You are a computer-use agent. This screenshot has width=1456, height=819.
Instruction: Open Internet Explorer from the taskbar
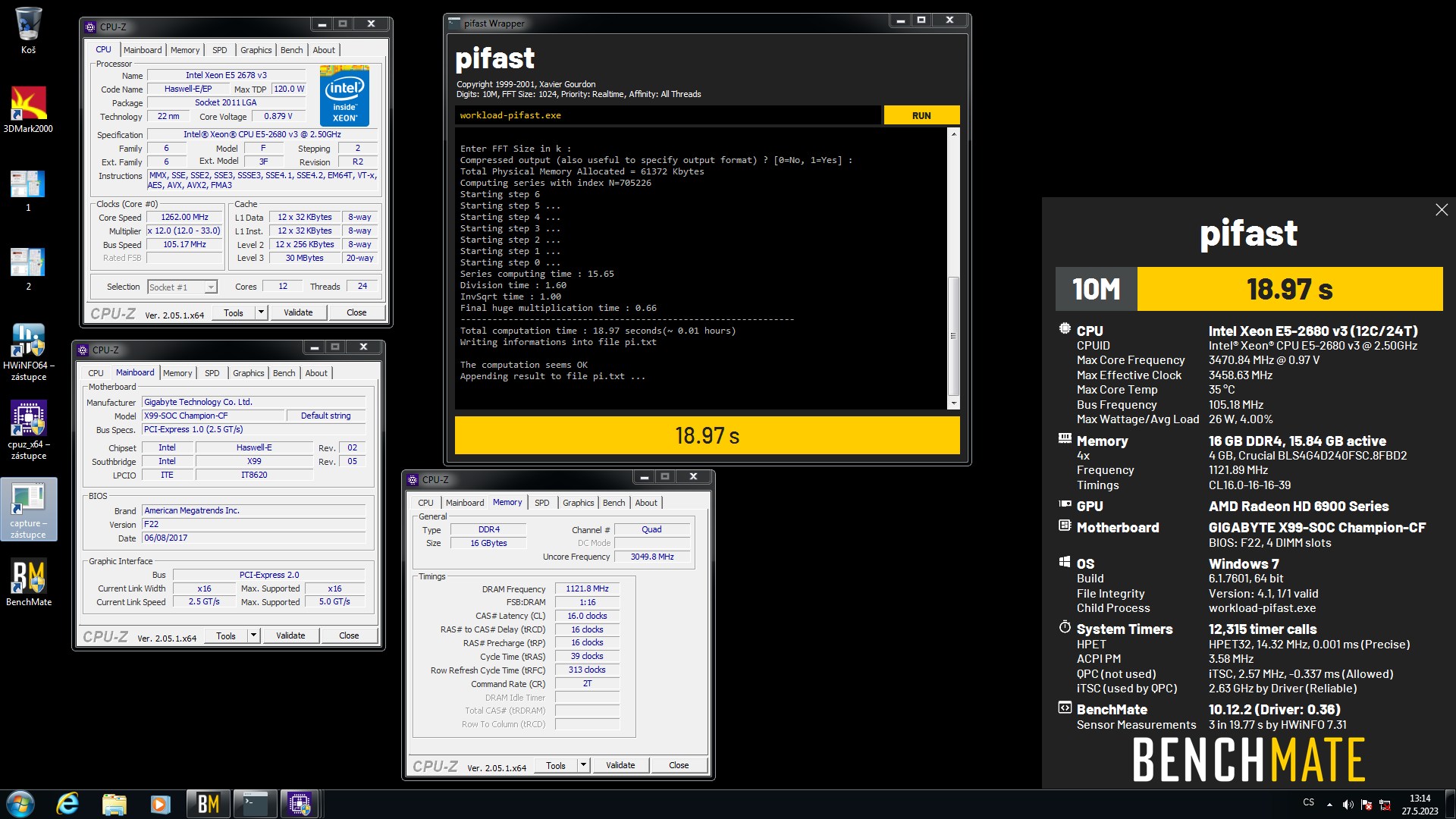pyautogui.click(x=67, y=804)
